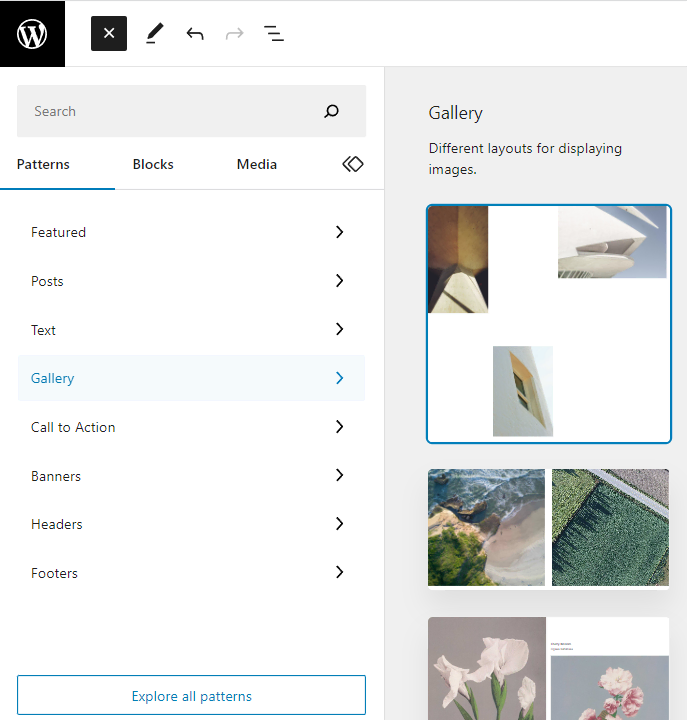
Task: Expand the Posts patterns category
Action: tap(191, 281)
